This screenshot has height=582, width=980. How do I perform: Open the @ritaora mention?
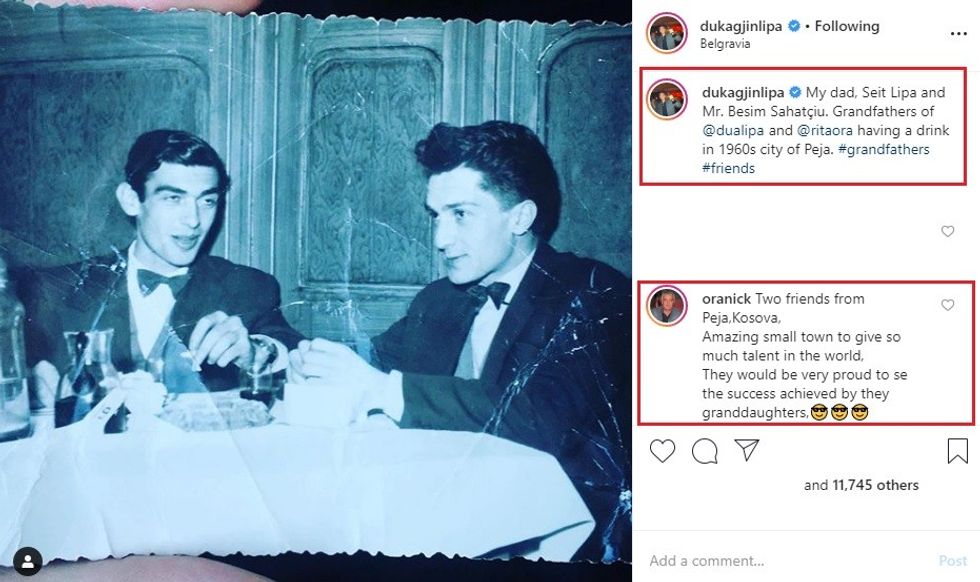tap(825, 130)
